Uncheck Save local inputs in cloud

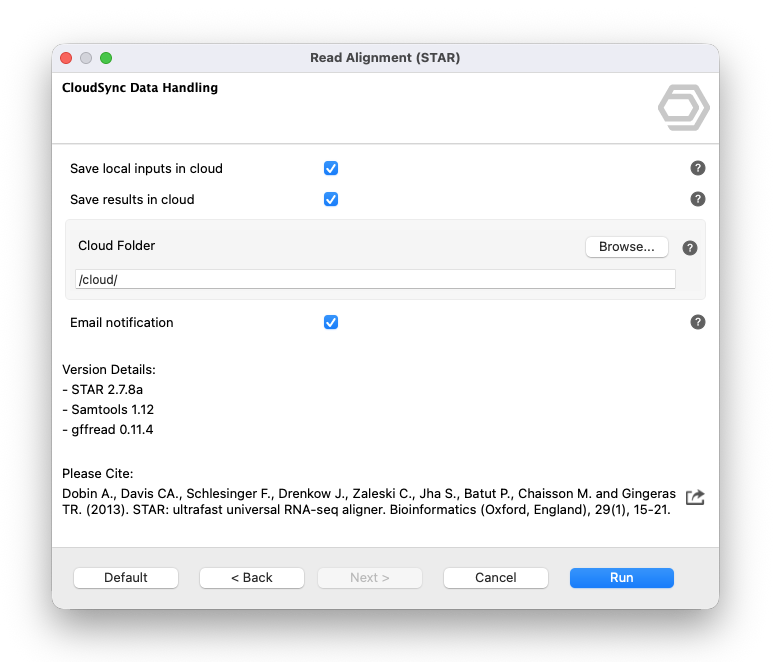(x=331, y=169)
